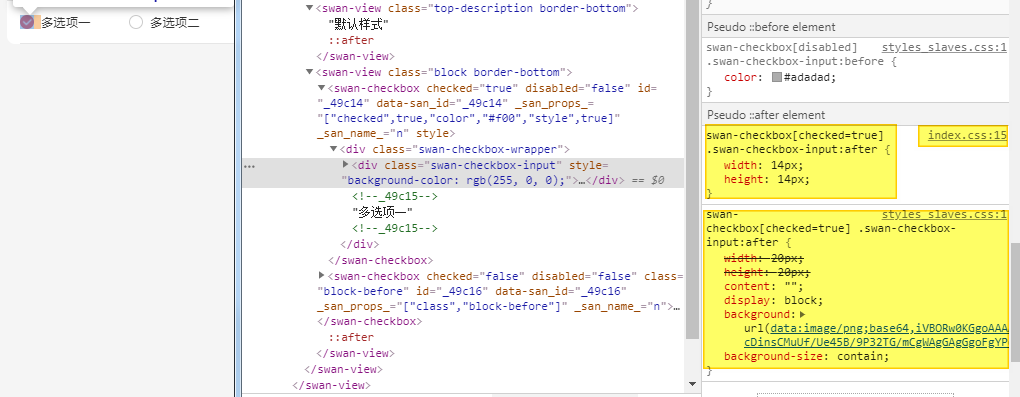Select the ::after pseudo-element under top-description
1020x397 pixels.
pyautogui.click(x=351, y=40)
